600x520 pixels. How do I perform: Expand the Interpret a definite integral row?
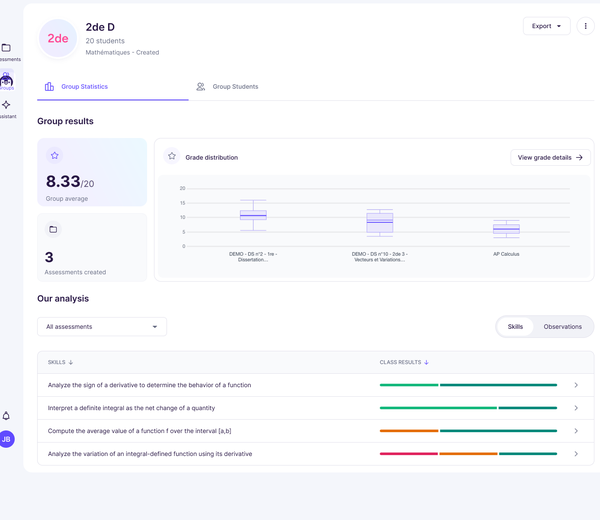point(576,408)
